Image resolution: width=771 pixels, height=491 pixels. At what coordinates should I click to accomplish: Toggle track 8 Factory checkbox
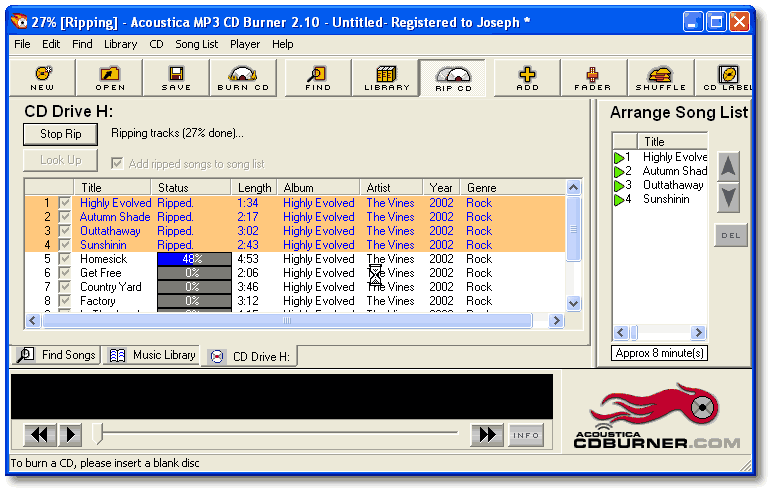(64, 301)
